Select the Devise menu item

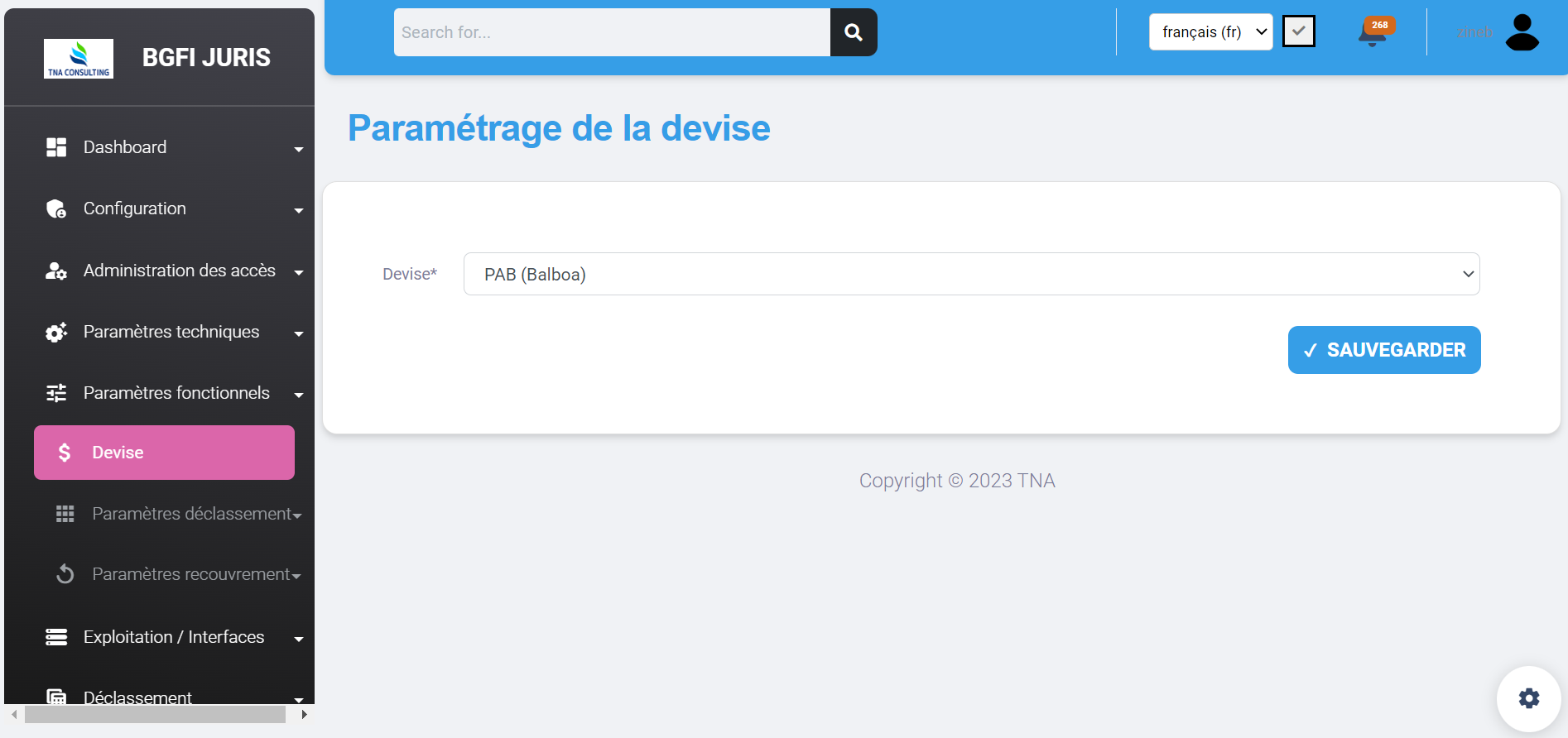164,453
